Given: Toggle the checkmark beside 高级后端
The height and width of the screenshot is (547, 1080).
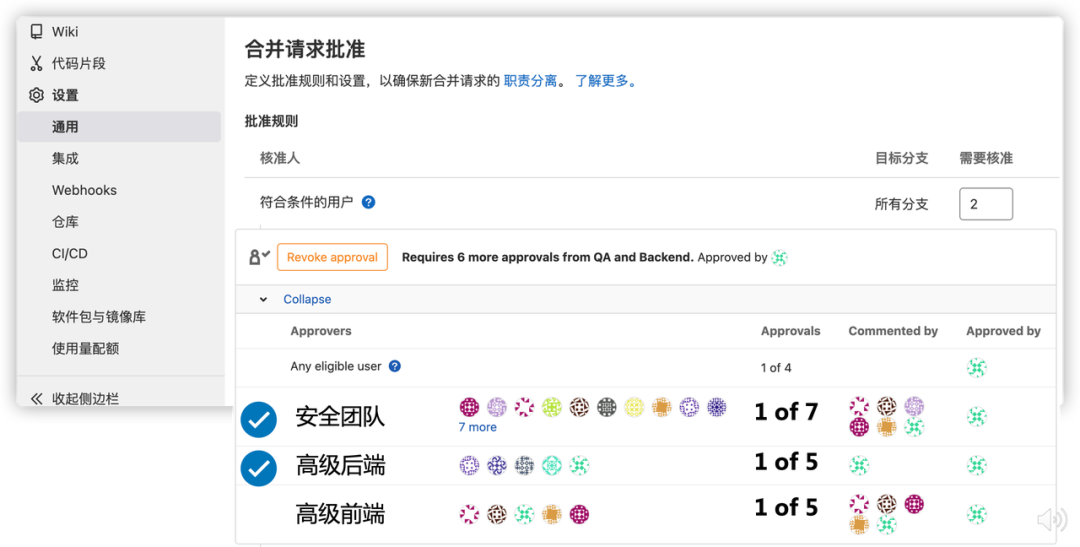Looking at the screenshot, I should coord(259,468).
